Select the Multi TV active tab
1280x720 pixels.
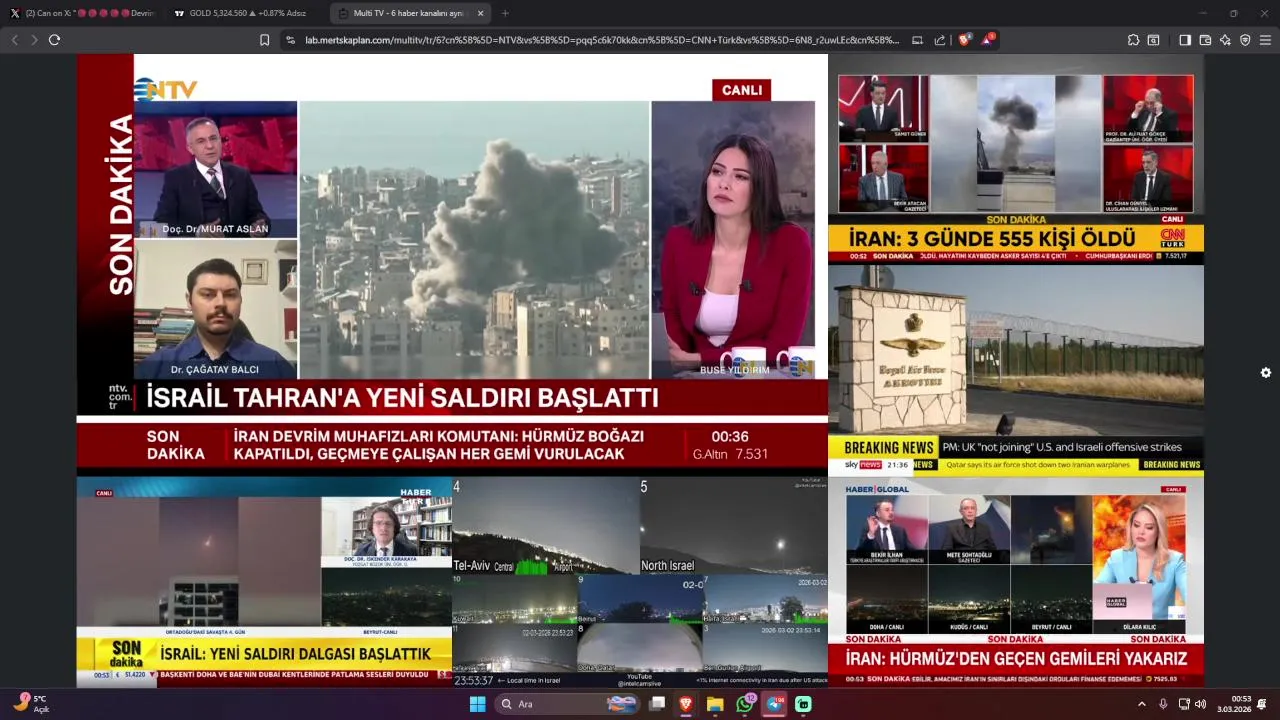coord(408,13)
